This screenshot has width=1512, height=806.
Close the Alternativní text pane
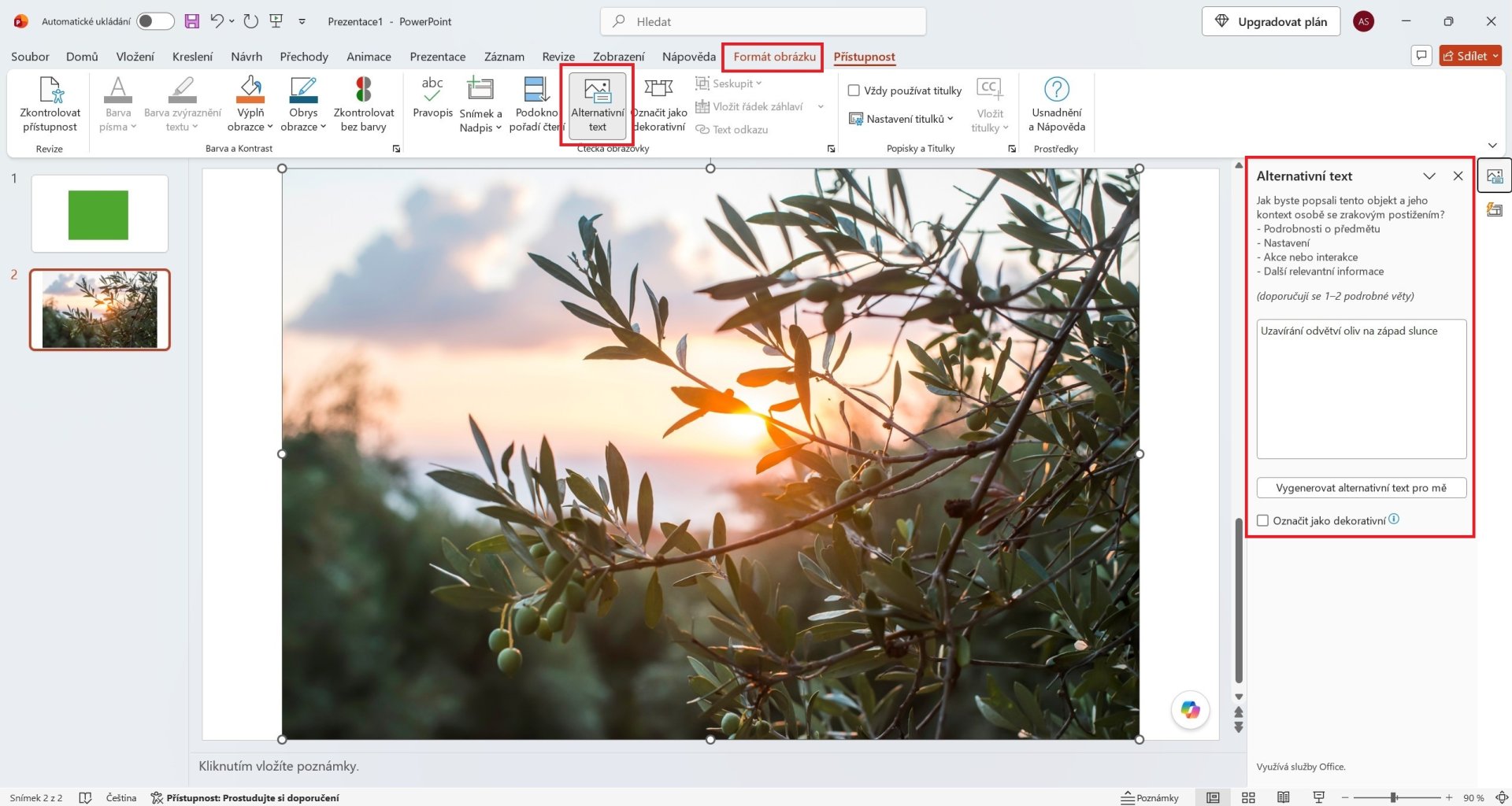pyautogui.click(x=1458, y=176)
